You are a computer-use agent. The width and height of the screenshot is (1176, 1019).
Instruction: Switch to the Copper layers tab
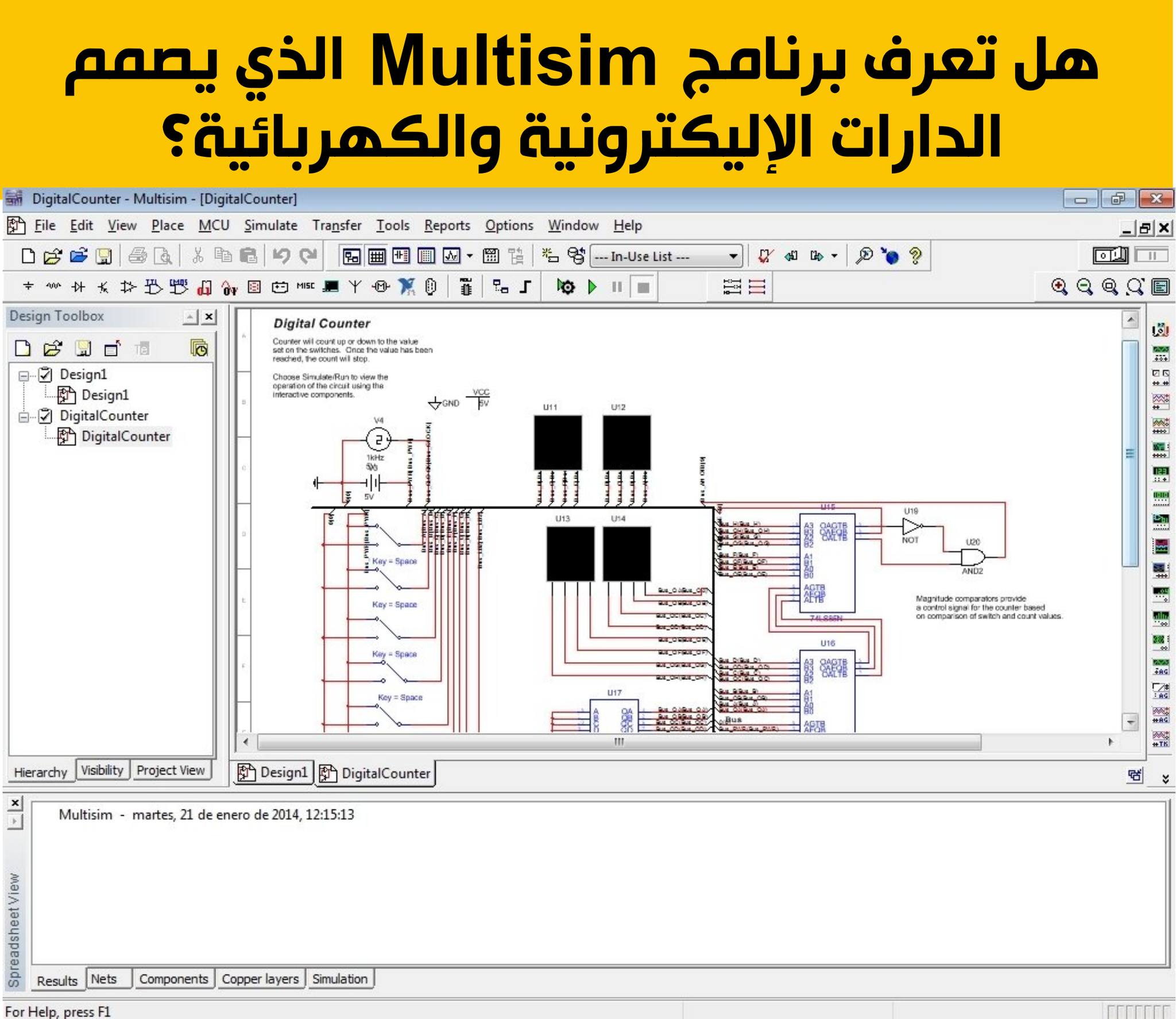coord(260,979)
